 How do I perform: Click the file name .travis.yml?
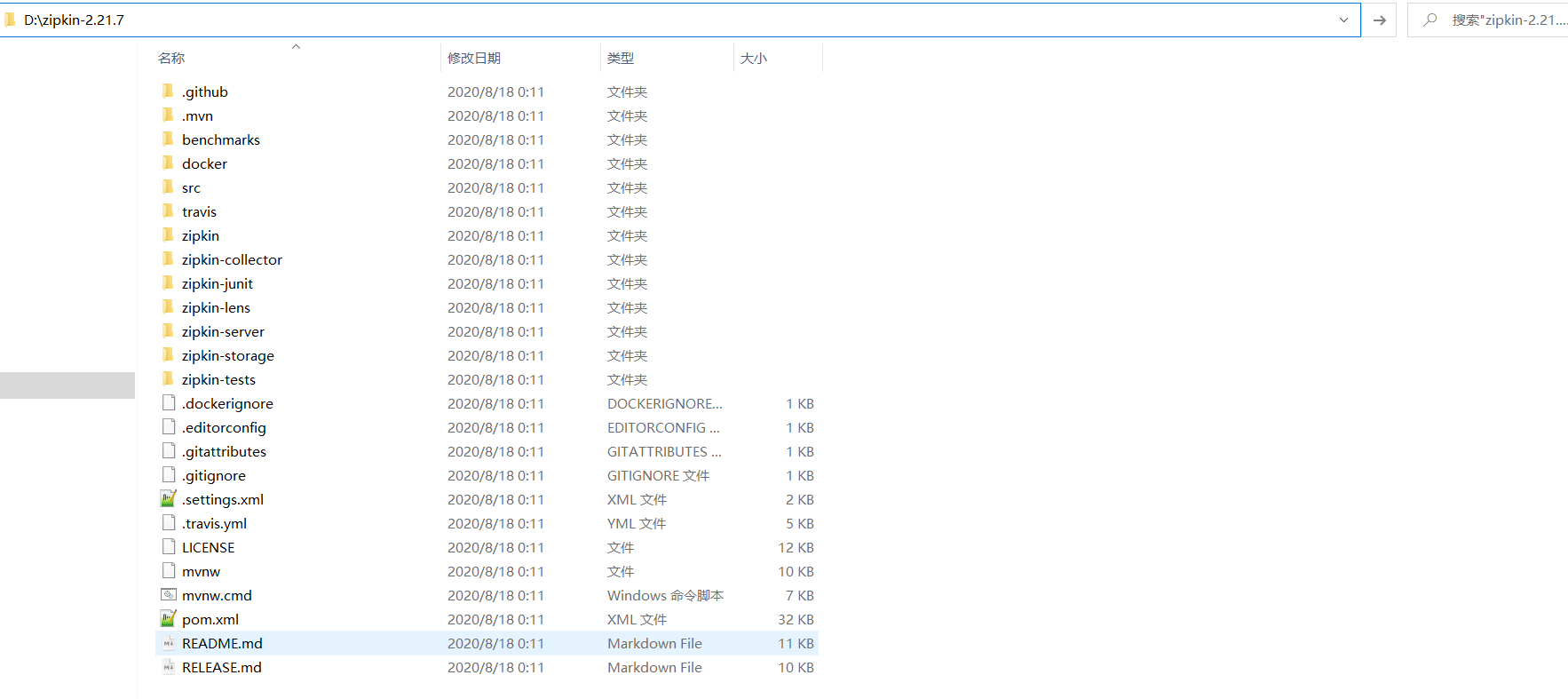214,523
